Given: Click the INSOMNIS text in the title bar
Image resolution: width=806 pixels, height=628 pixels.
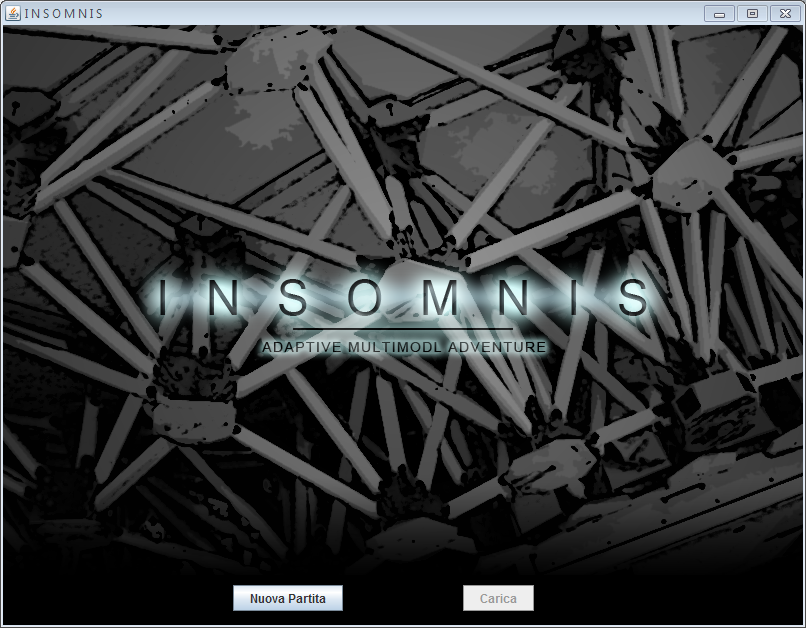Looking at the screenshot, I should 63,13.
